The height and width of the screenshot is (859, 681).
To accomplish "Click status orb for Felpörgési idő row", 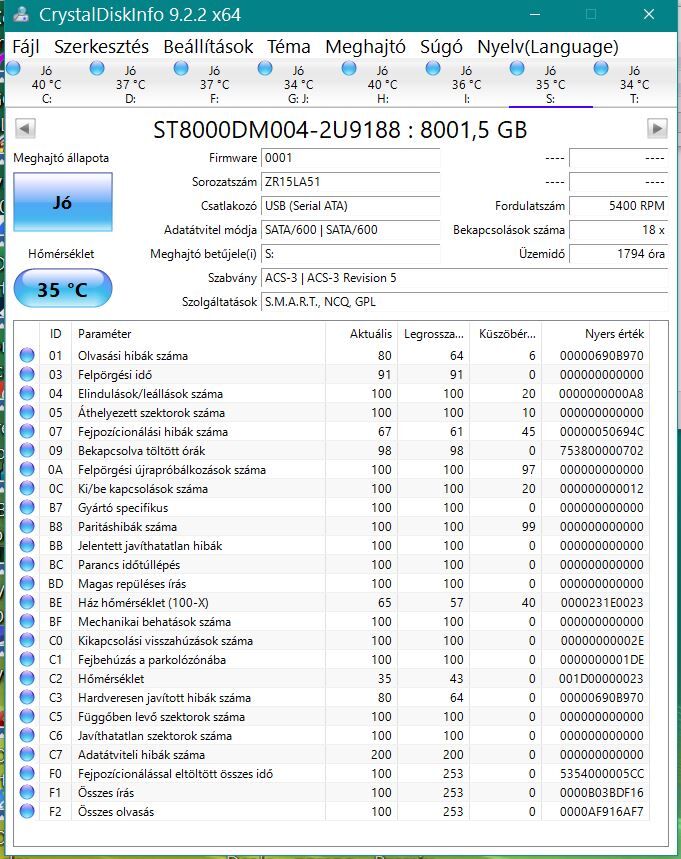I will (27, 374).
